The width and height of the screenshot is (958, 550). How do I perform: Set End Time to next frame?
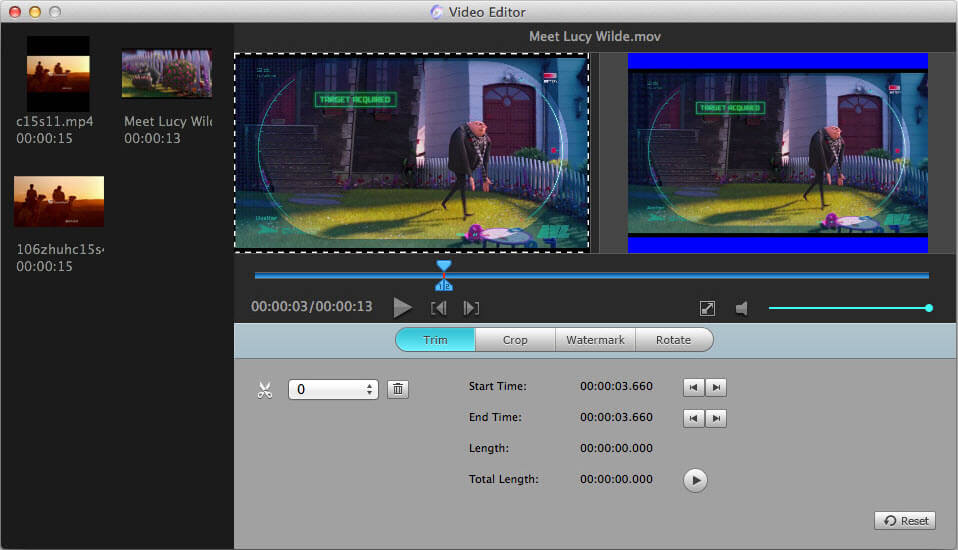pos(716,419)
